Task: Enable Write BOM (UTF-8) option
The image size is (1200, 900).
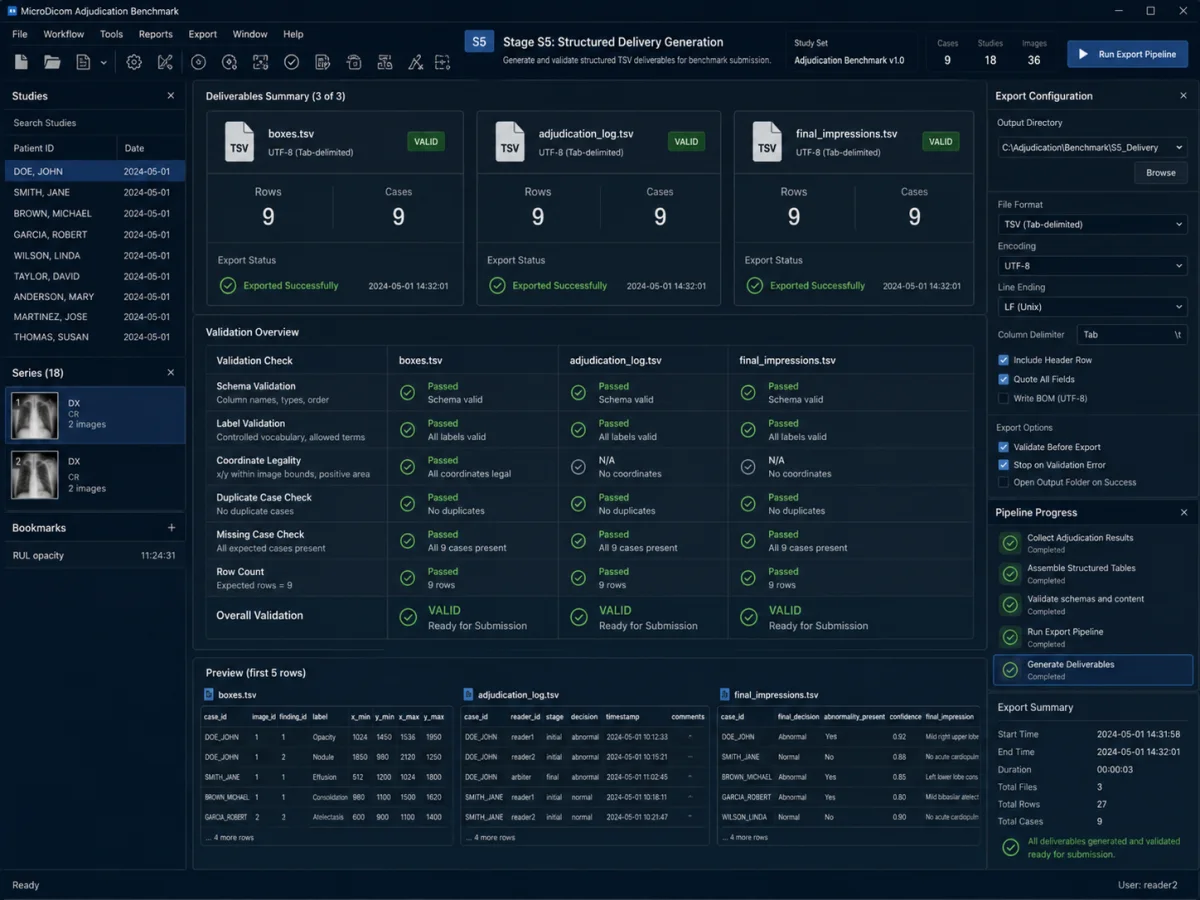Action: 1003,398
